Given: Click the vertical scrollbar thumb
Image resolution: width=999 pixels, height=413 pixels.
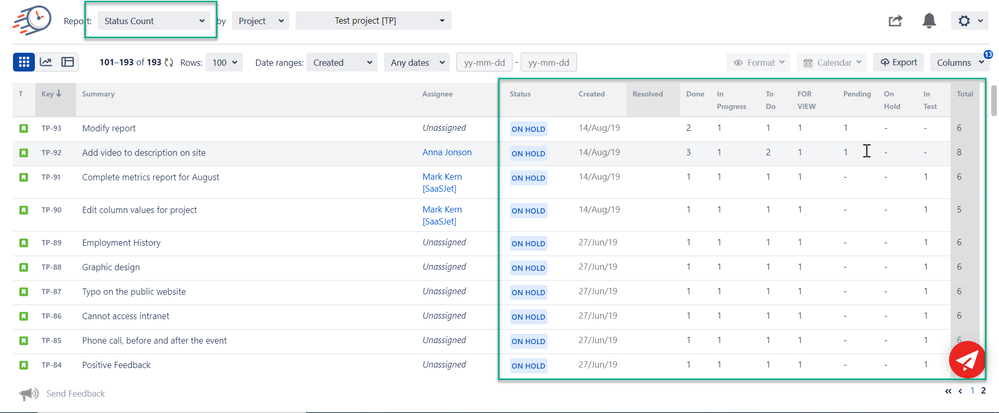Looking at the screenshot, I should pos(995,100).
